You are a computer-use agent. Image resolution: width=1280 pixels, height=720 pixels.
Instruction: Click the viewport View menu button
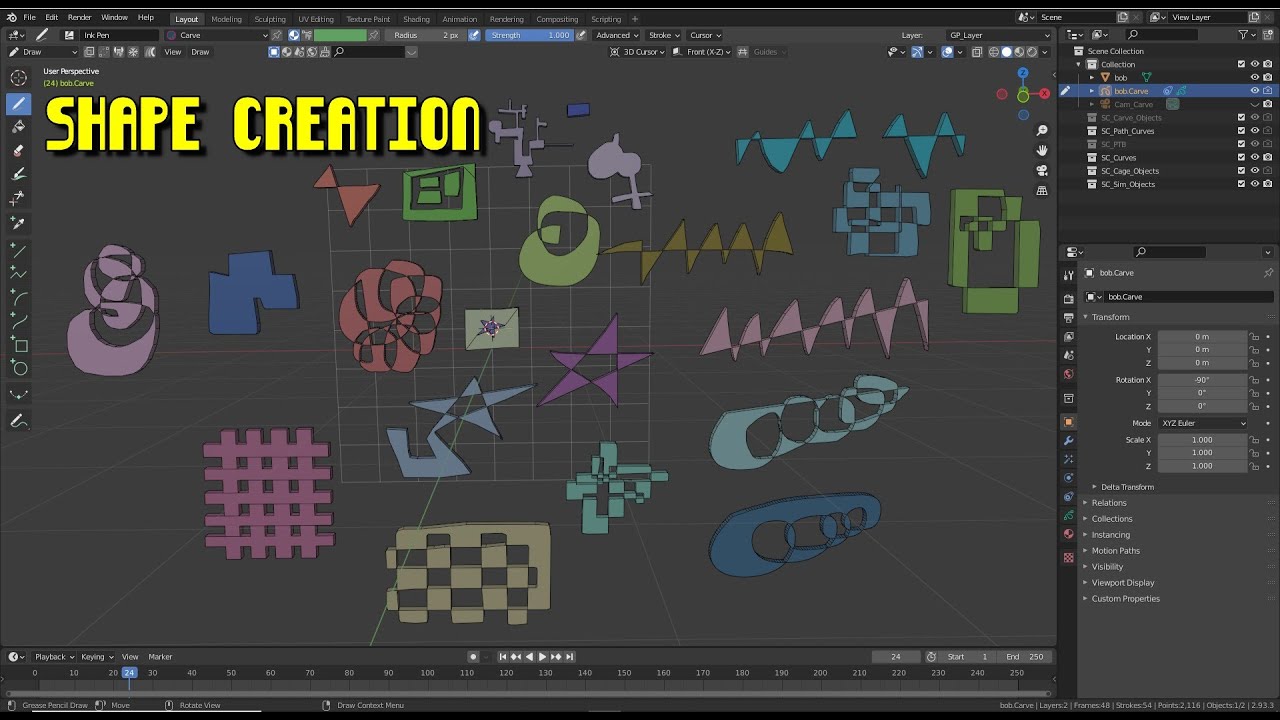click(x=173, y=52)
